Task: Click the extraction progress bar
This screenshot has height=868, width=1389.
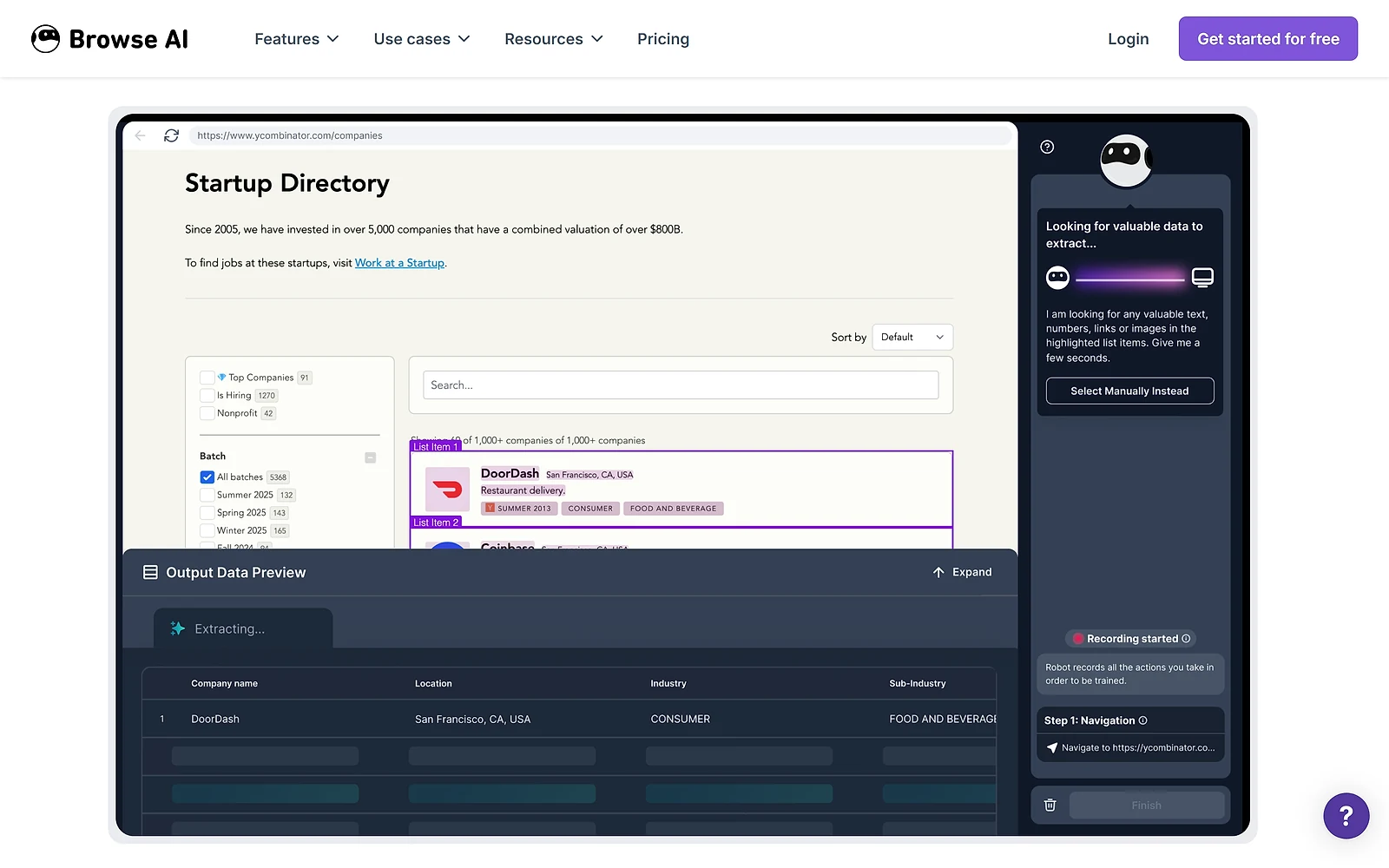Action: pyautogui.click(x=1129, y=279)
